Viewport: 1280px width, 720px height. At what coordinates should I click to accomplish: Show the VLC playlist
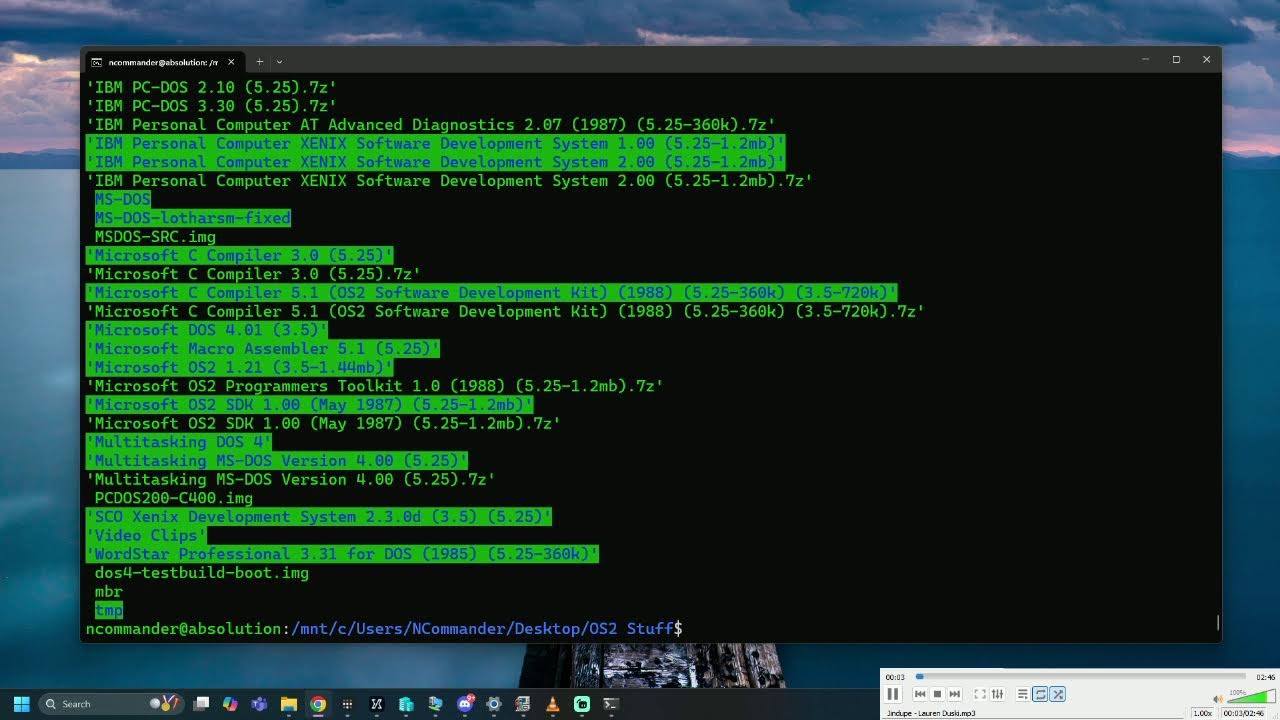[x=1023, y=694]
